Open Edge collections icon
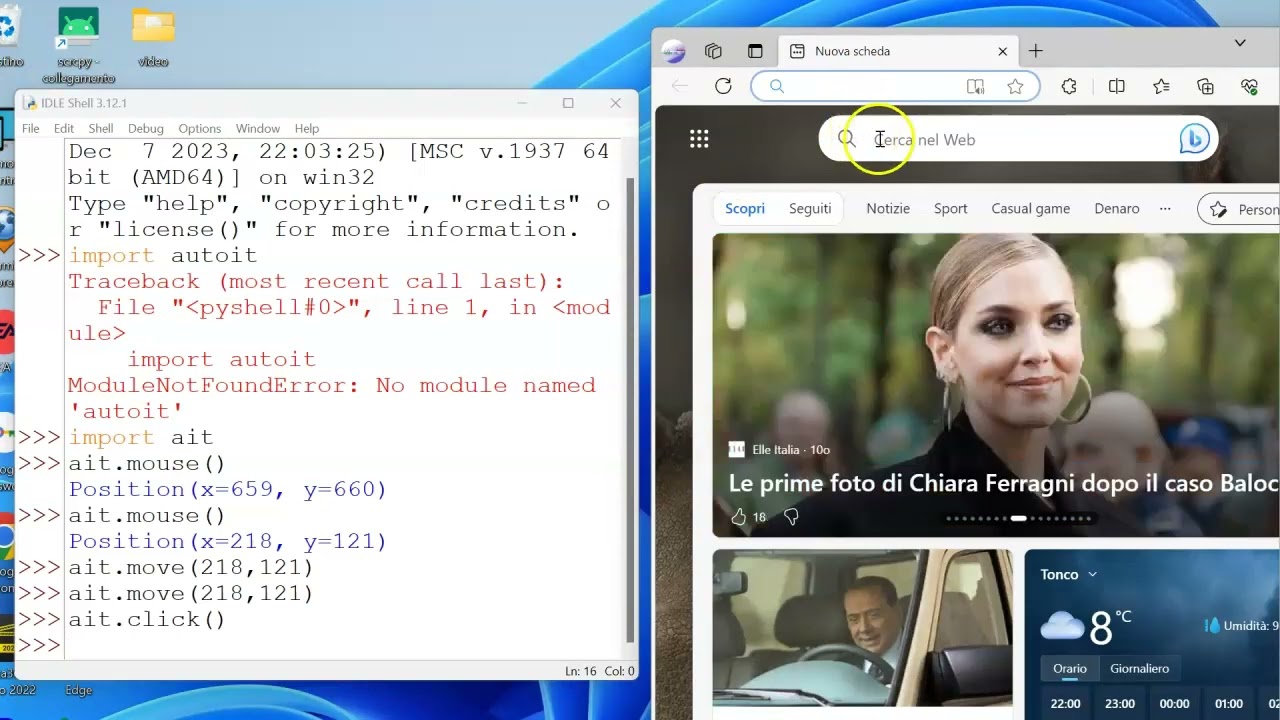1280x720 pixels. click(1205, 87)
